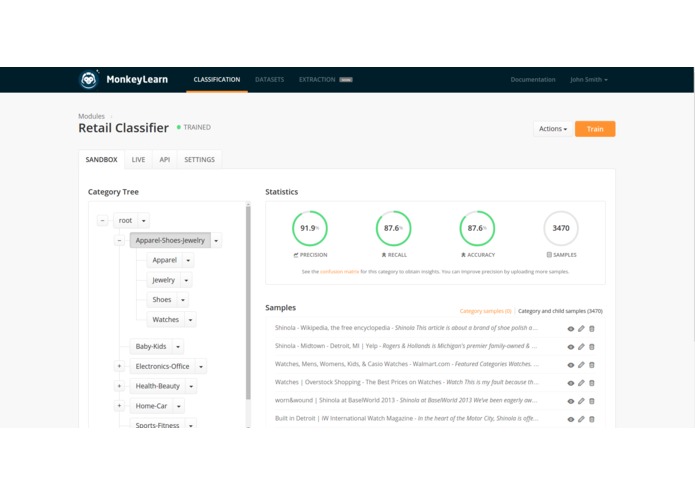Click the orange Train button
The height and width of the screenshot is (494, 695).
coord(595,129)
